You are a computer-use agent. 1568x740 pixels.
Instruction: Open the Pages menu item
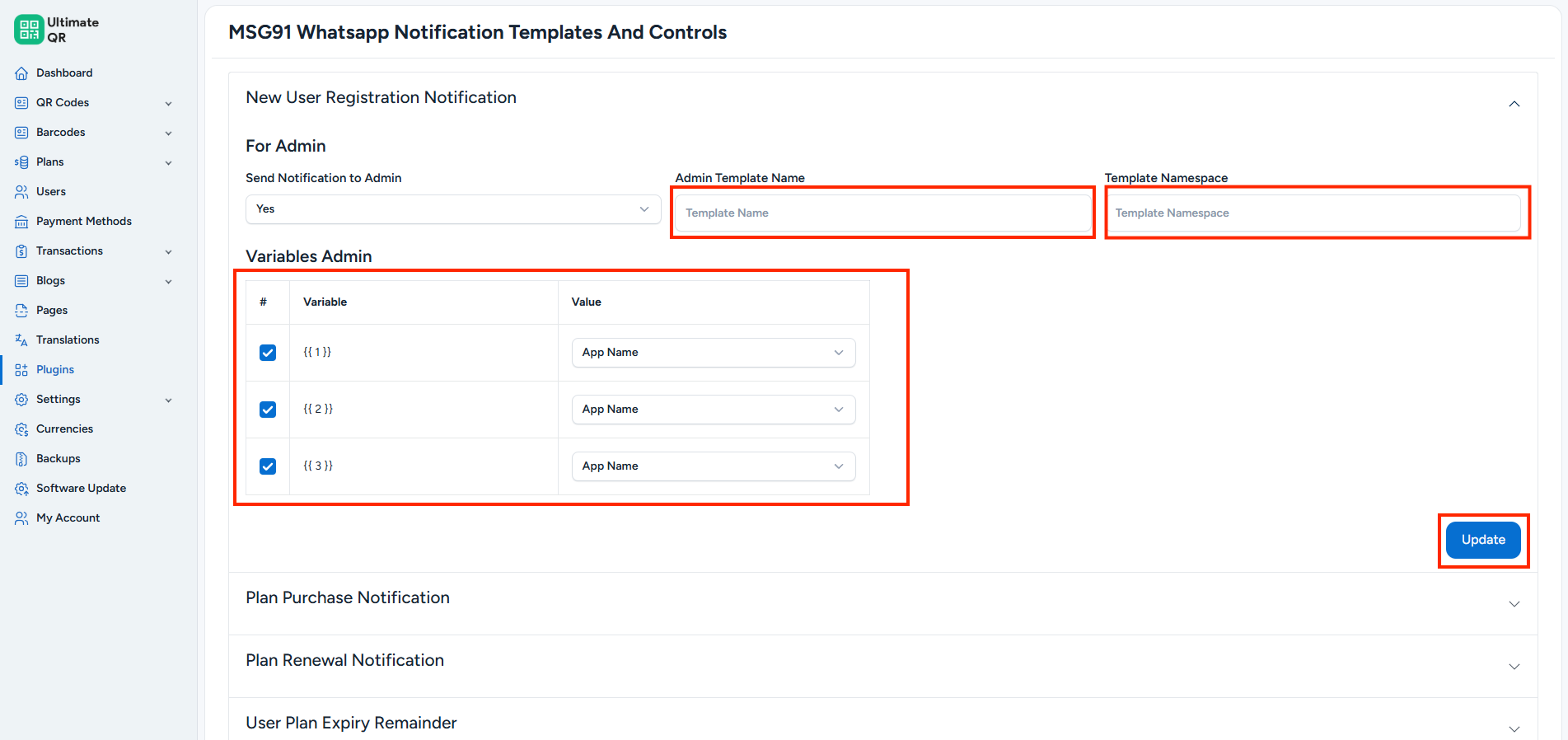(x=52, y=310)
